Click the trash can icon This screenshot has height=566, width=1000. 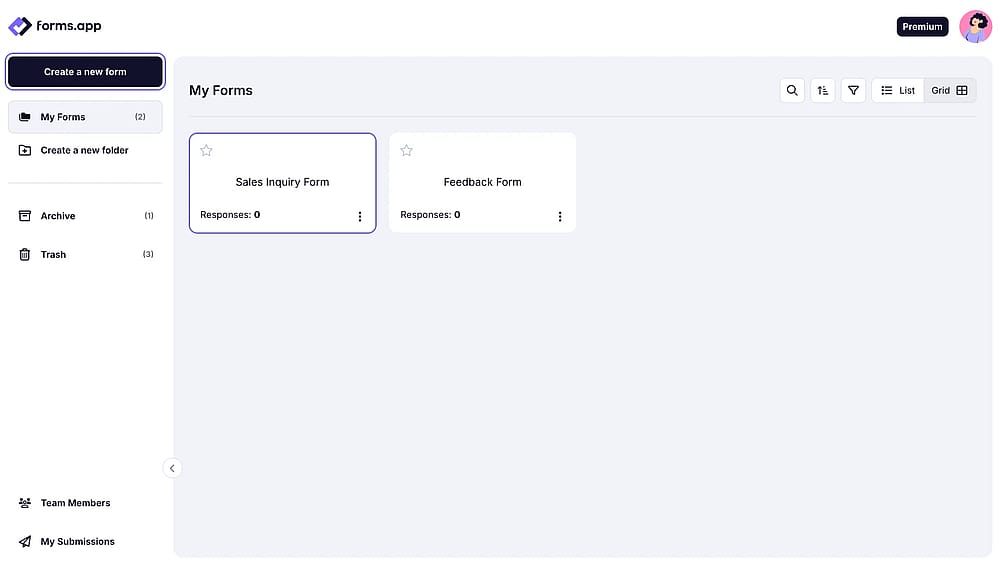click(25, 254)
